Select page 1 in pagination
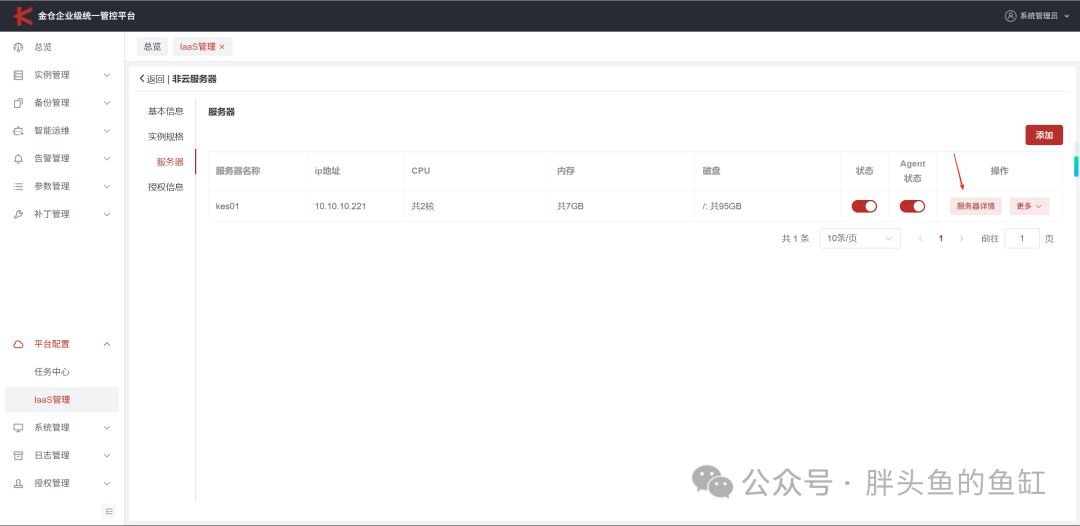This screenshot has height=526, width=1080. pyautogui.click(x=940, y=239)
